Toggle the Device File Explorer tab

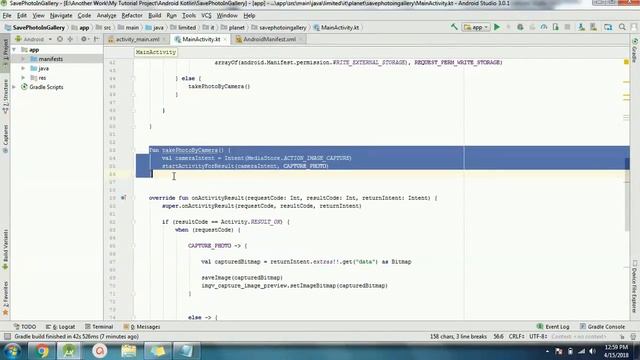[x=635, y=287]
